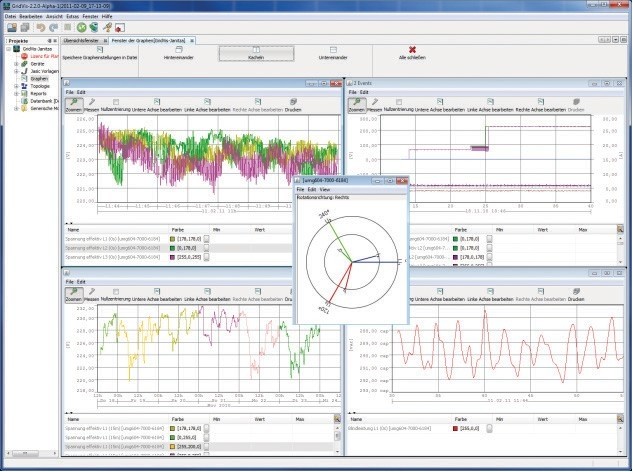Switch to the Übersichtsfenster tab

pos(80,39)
